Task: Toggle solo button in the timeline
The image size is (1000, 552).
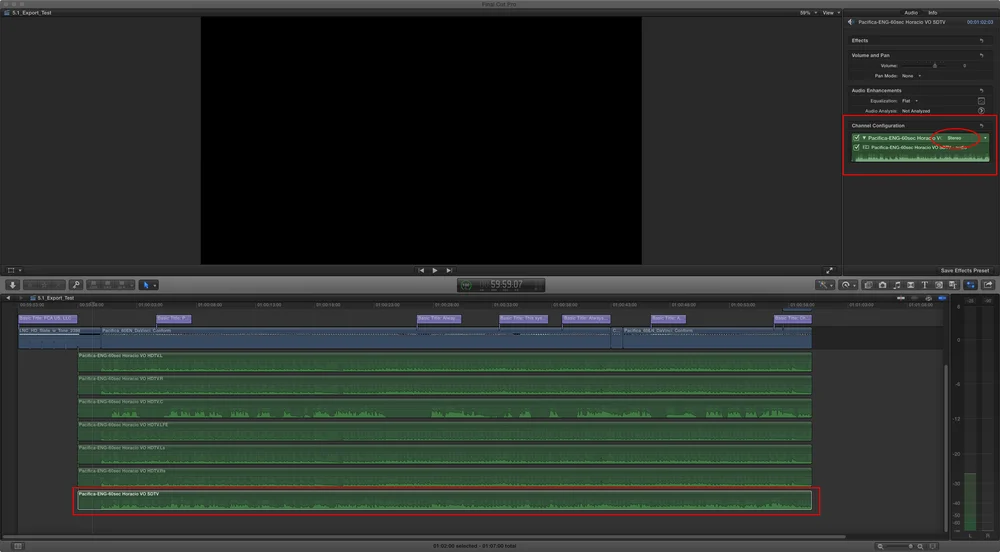Action: pos(929,298)
